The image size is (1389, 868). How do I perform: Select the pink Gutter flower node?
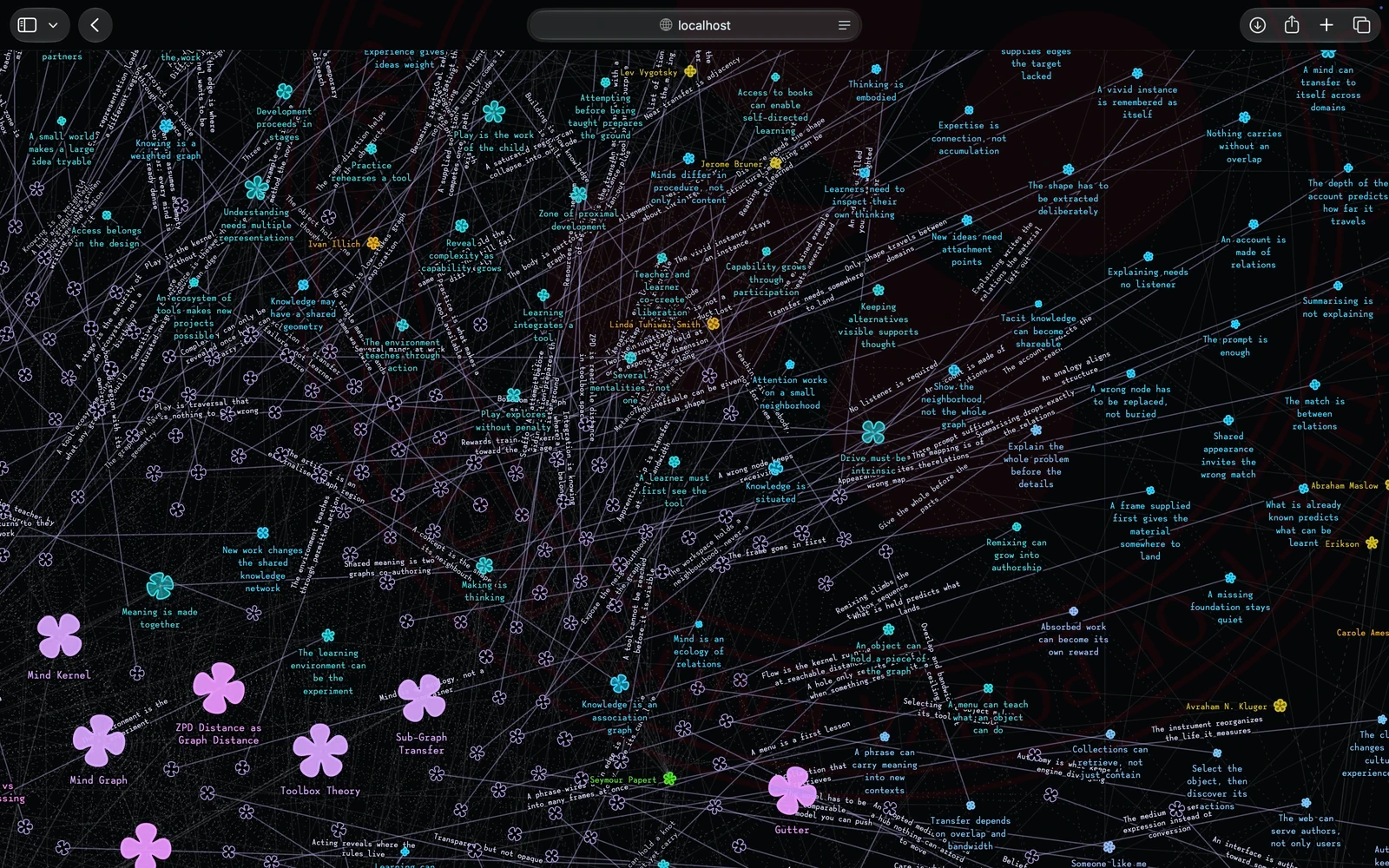tap(793, 791)
